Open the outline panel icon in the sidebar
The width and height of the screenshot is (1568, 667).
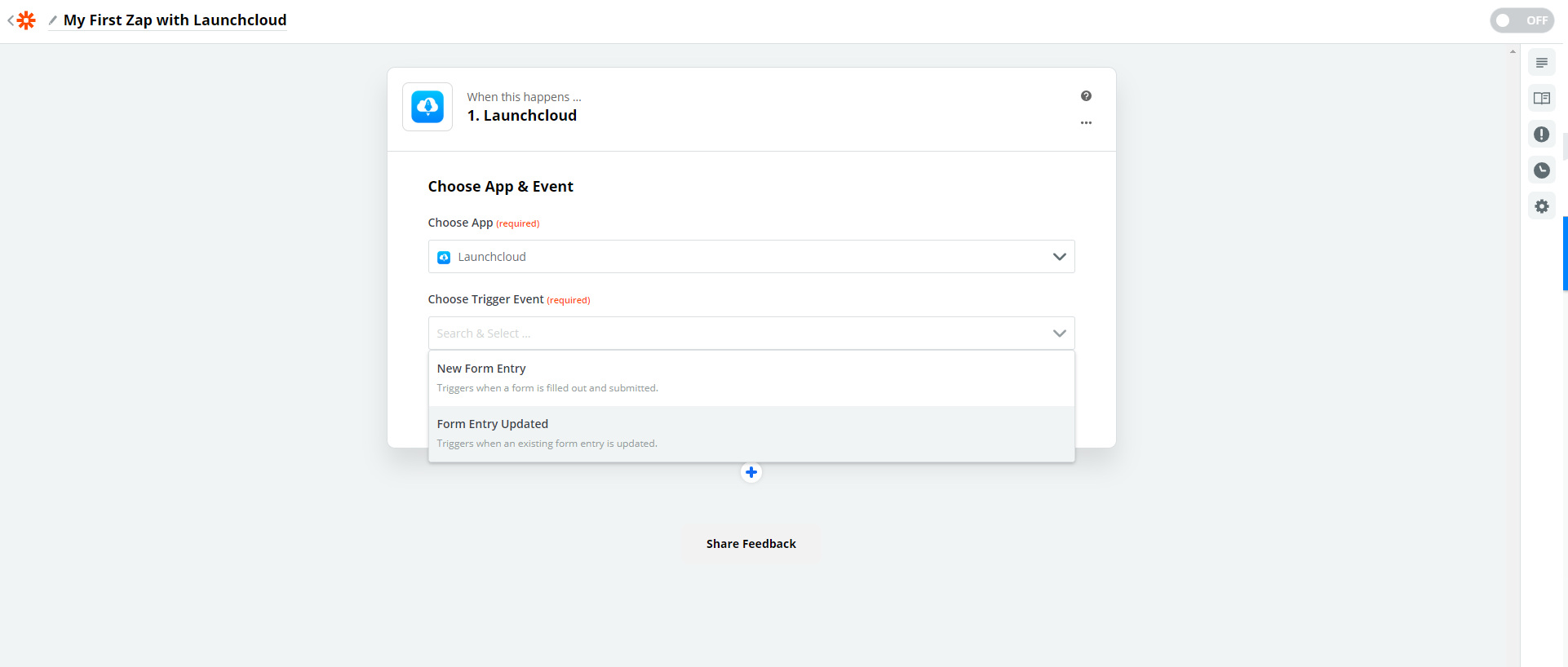pos(1541,63)
